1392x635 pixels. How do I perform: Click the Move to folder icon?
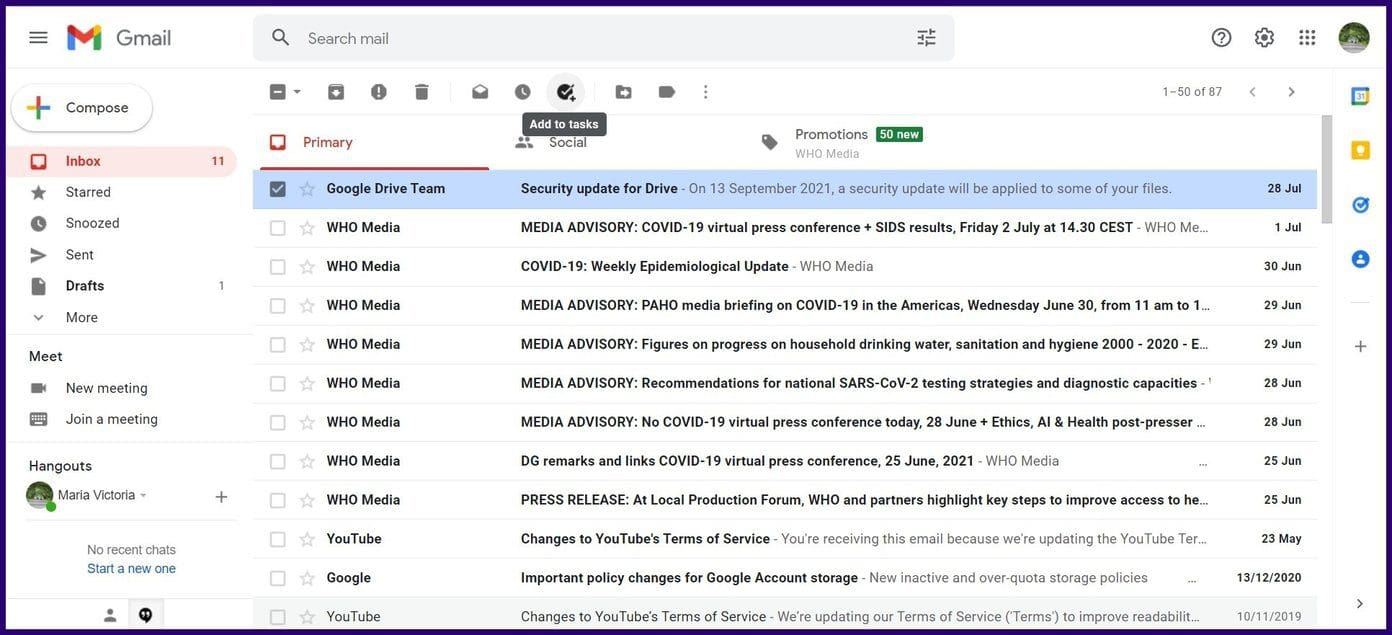point(623,92)
